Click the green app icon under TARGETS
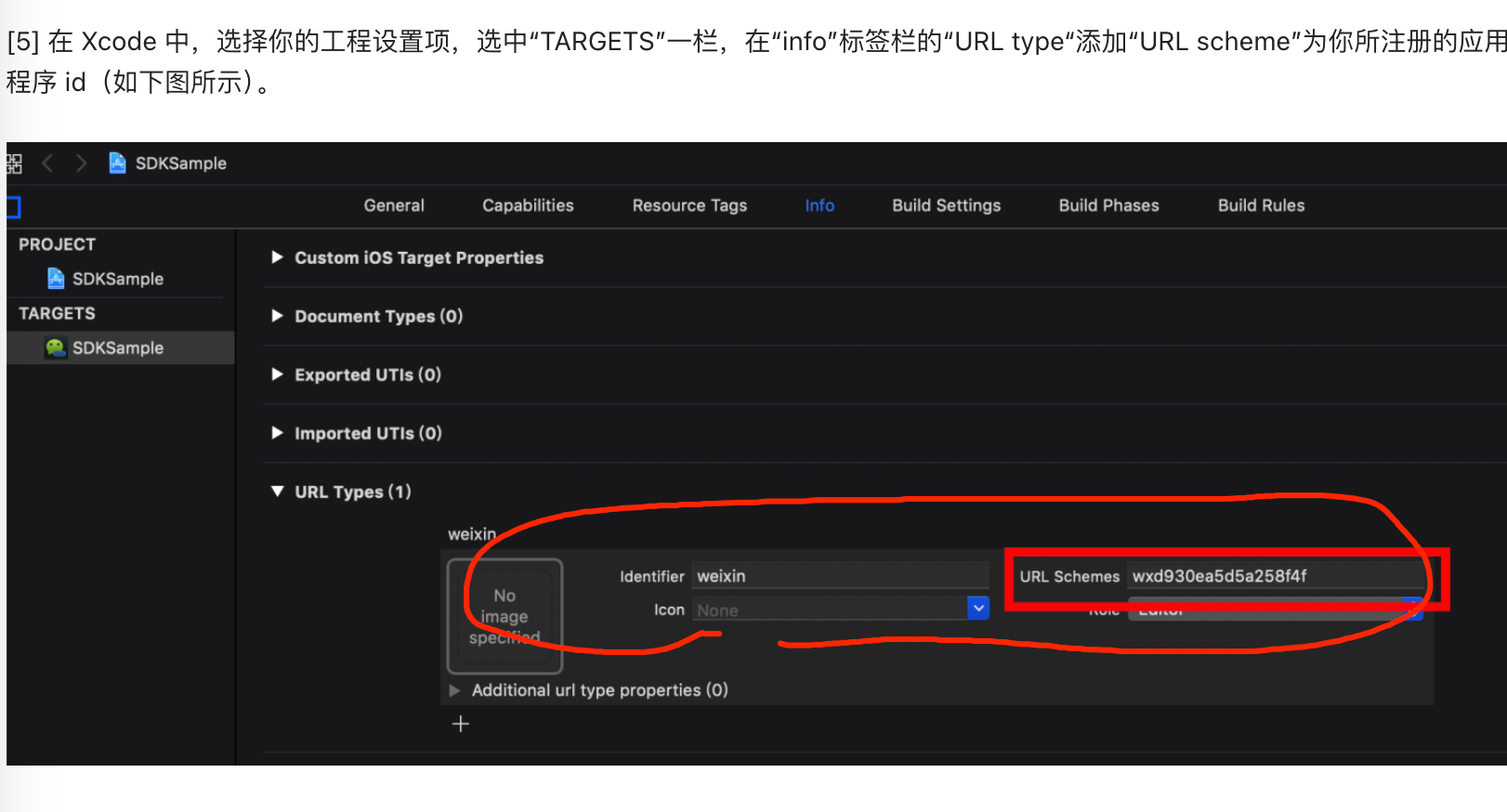Viewport: 1507px width, 812px height. pyautogui.click(x=56, y=347)
